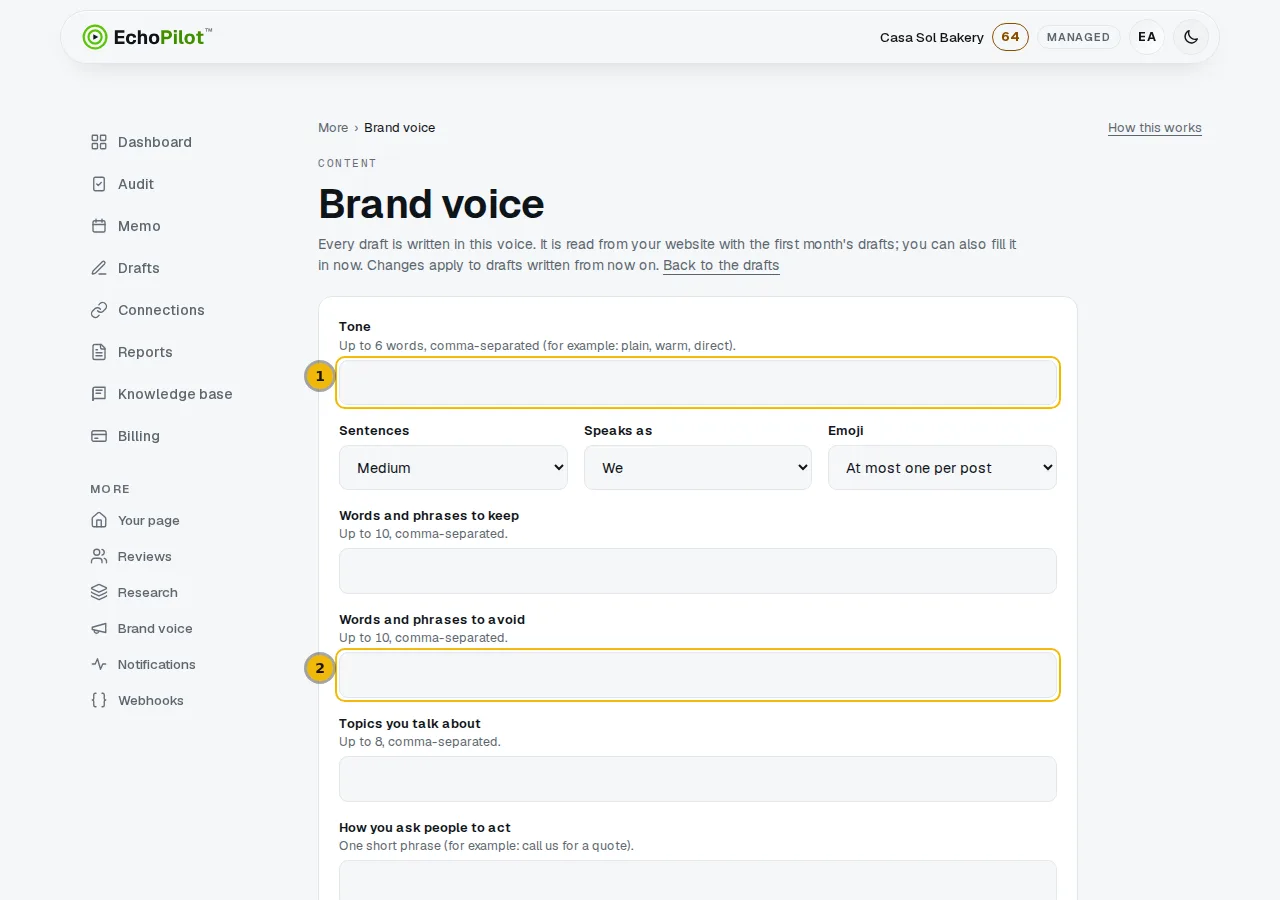Follow Back to the drafts link
The width and height of the screenshot is (1280, 900).
(x=721, y=265)
